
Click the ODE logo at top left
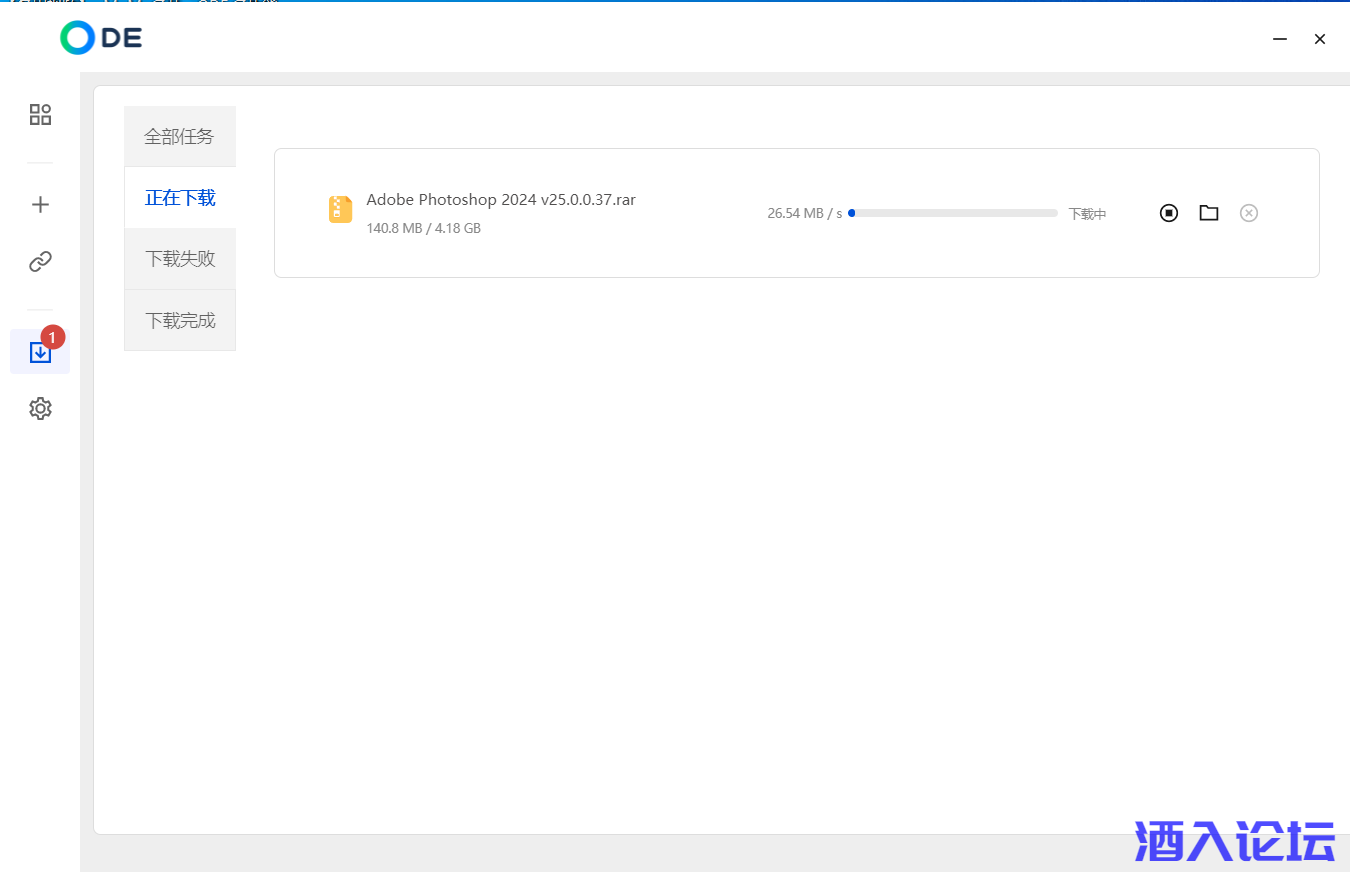click(101, 38)
